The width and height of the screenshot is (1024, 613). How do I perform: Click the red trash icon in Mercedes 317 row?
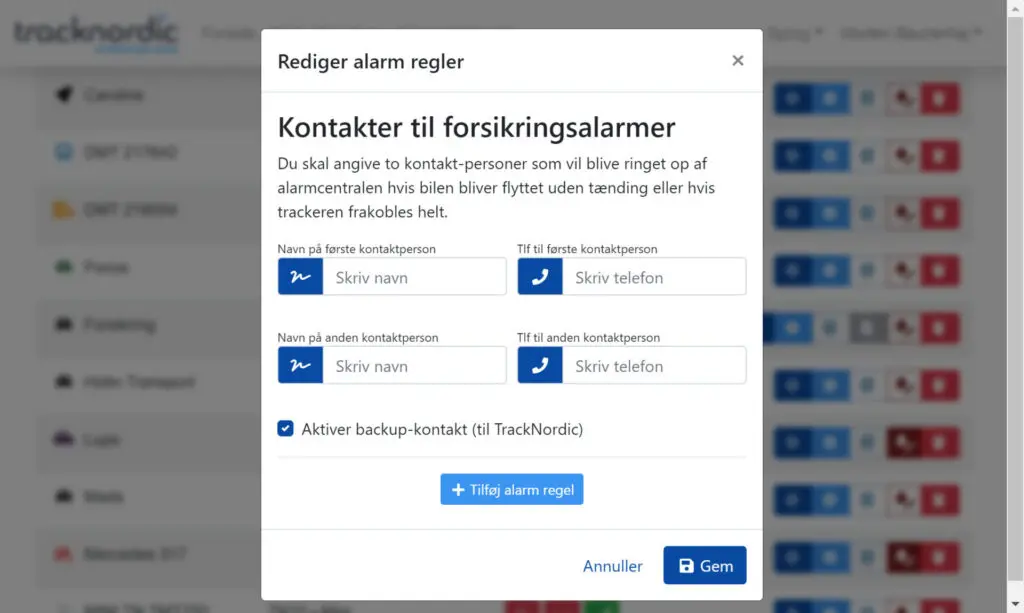click(x=938, y=556)
